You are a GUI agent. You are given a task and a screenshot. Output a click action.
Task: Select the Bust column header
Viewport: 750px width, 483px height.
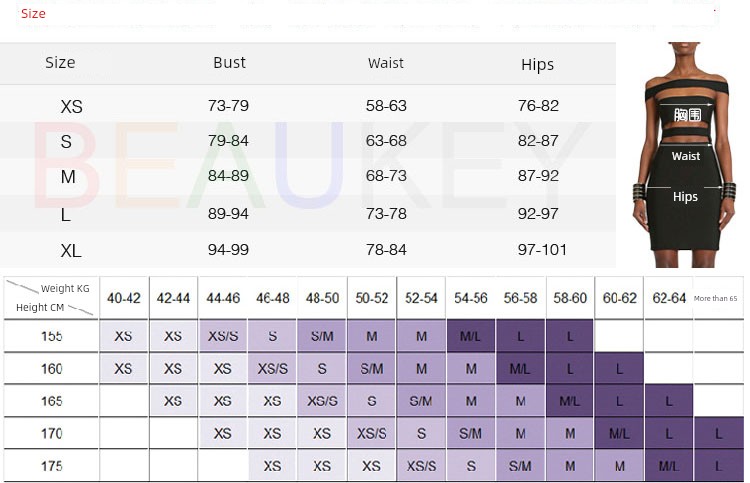coord(229,63)
